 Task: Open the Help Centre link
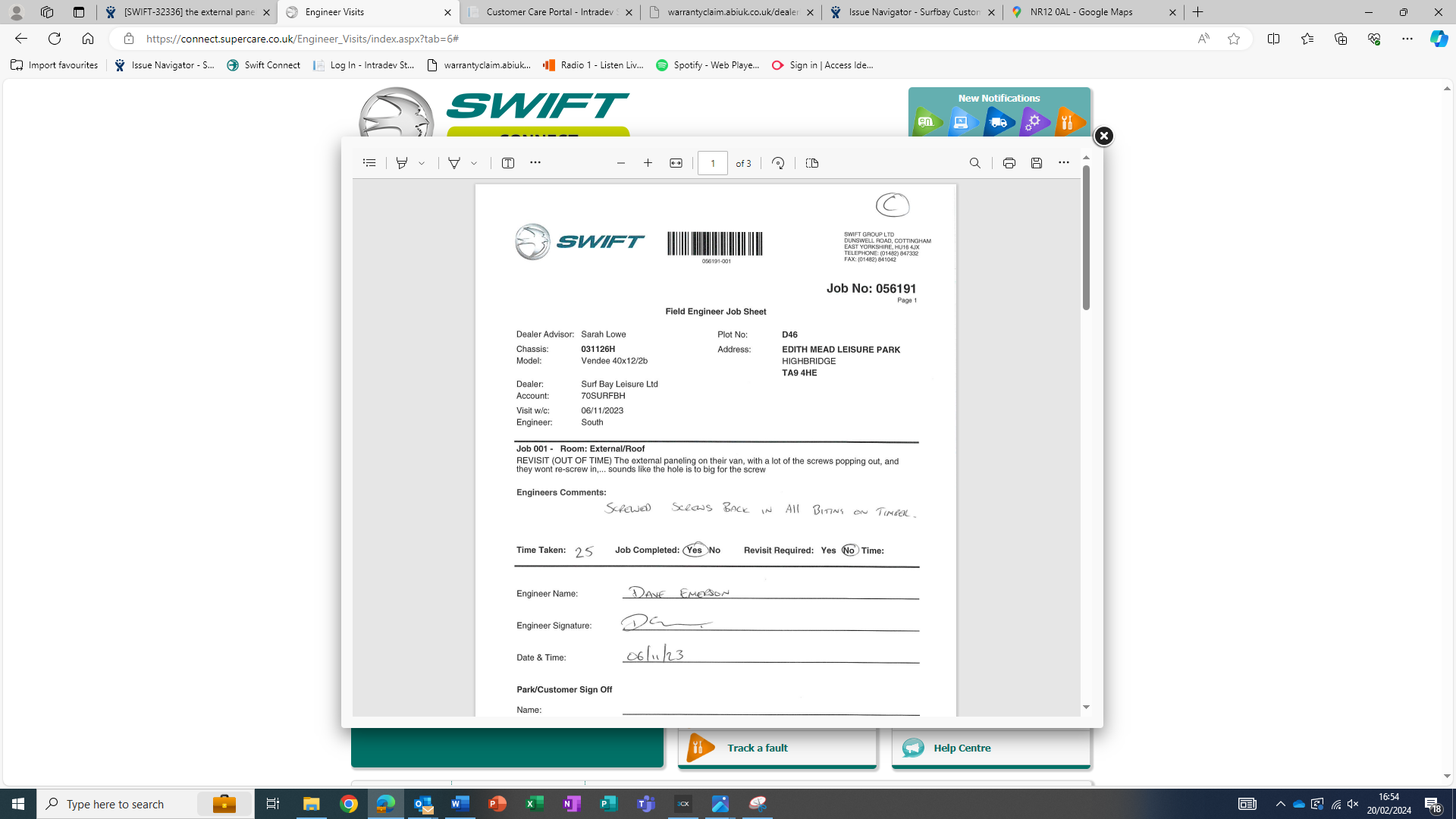click(962, 748)
